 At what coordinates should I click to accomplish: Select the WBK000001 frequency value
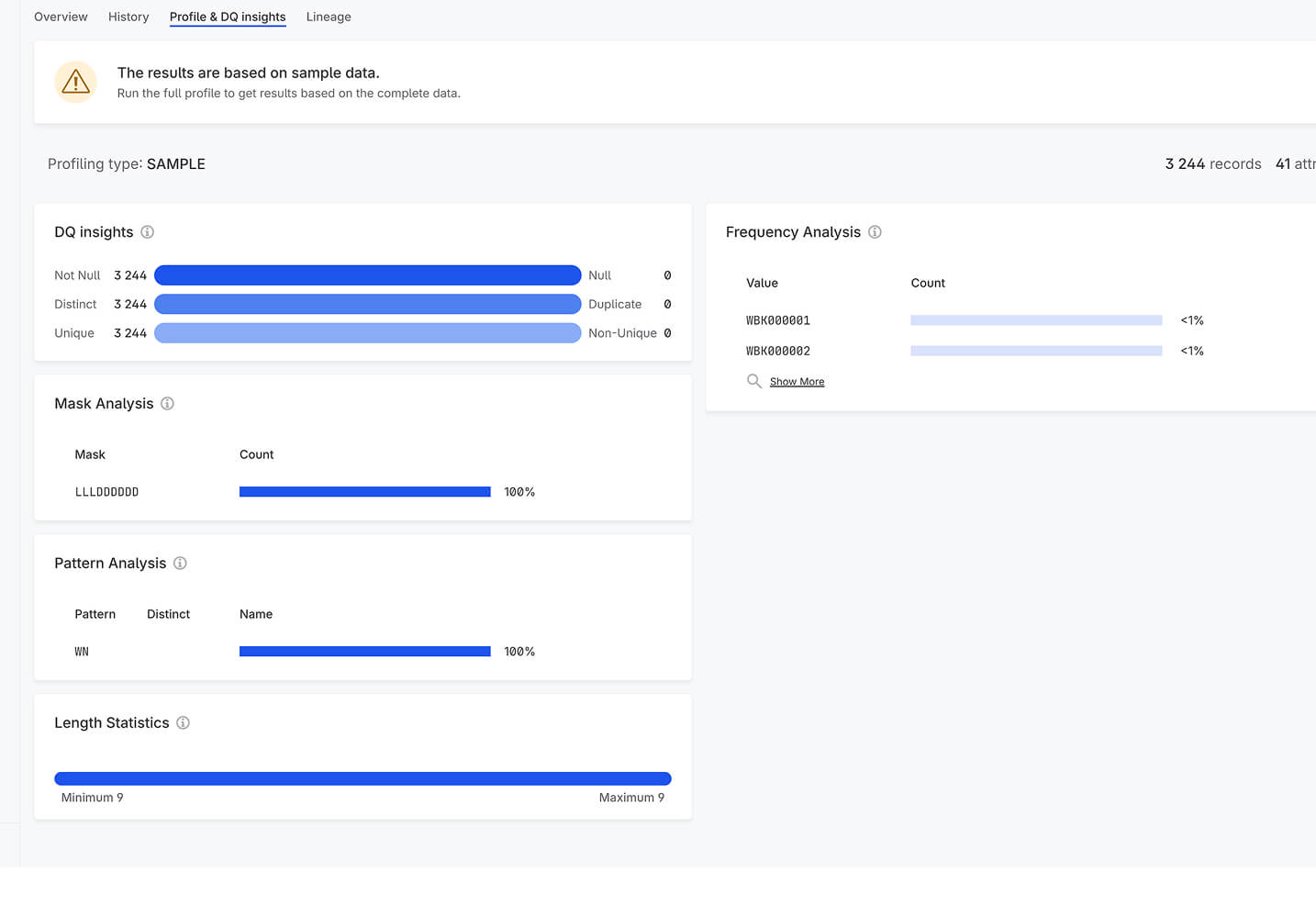[x=778, y=320]
